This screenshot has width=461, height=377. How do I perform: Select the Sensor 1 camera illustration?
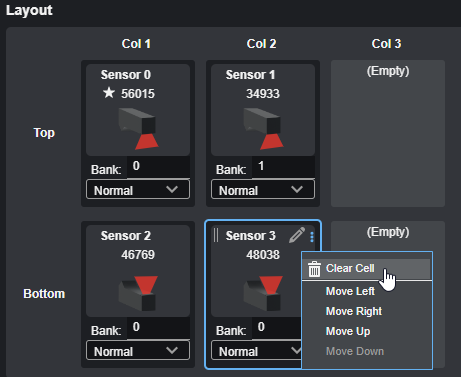pyautogui.click(x=263, y=128)
